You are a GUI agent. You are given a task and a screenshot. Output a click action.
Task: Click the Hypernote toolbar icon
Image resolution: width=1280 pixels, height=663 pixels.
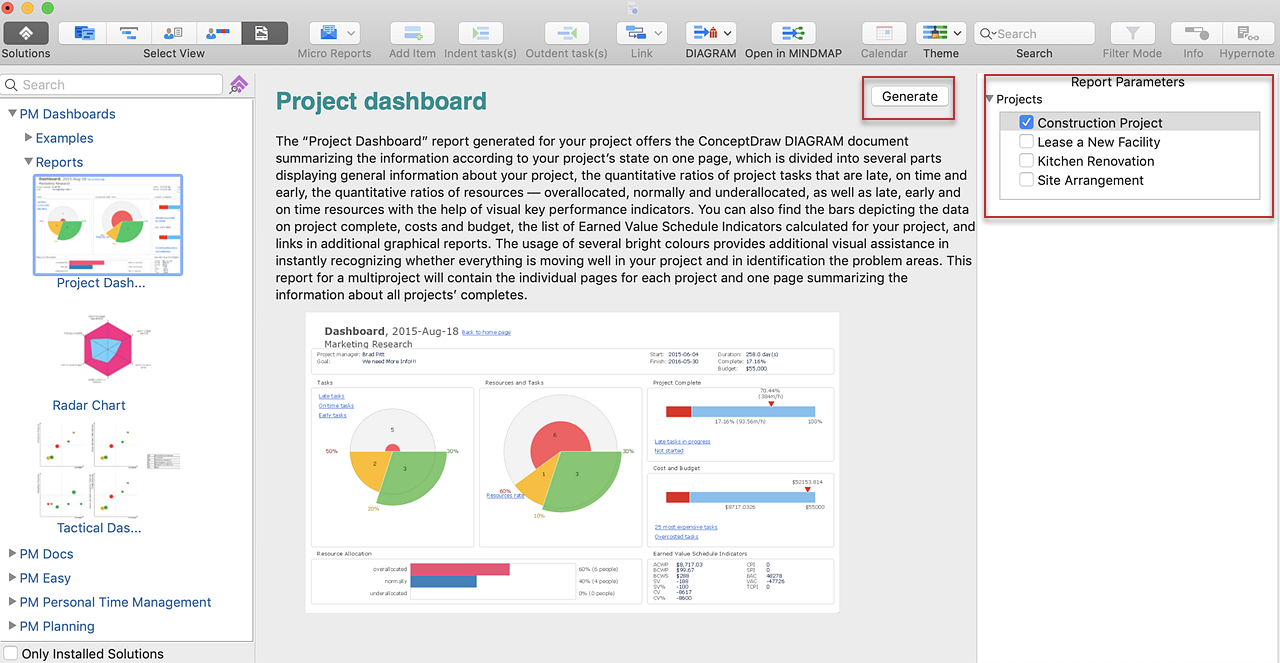coord(1248,33)
